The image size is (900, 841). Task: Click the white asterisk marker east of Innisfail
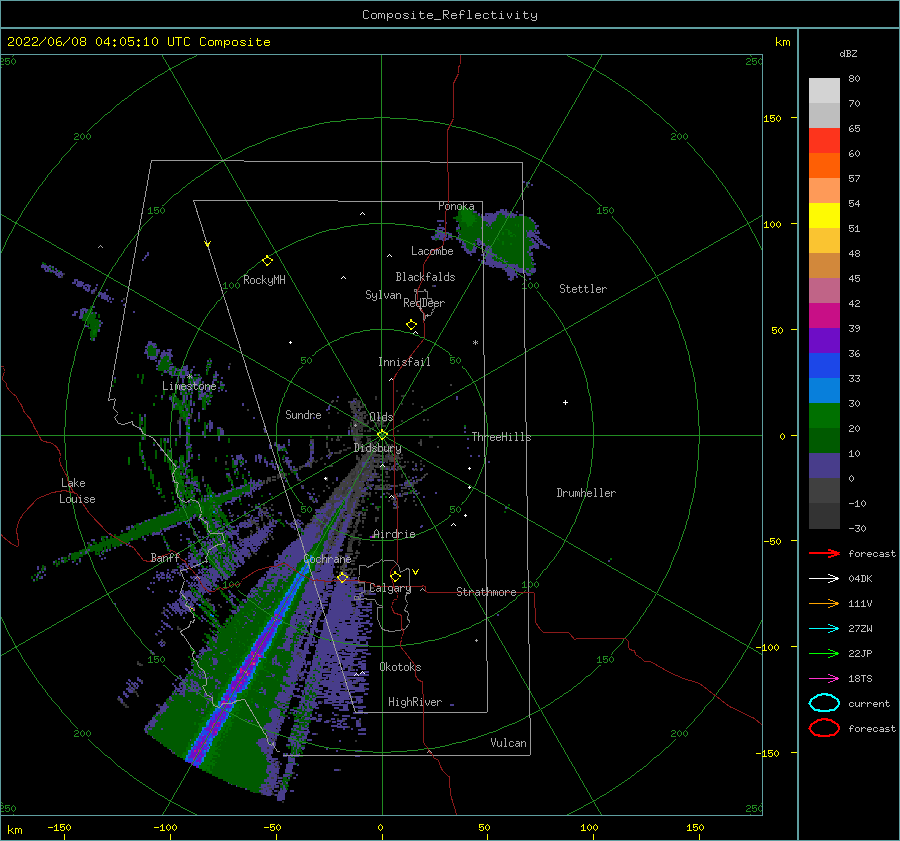coord(475,343)
